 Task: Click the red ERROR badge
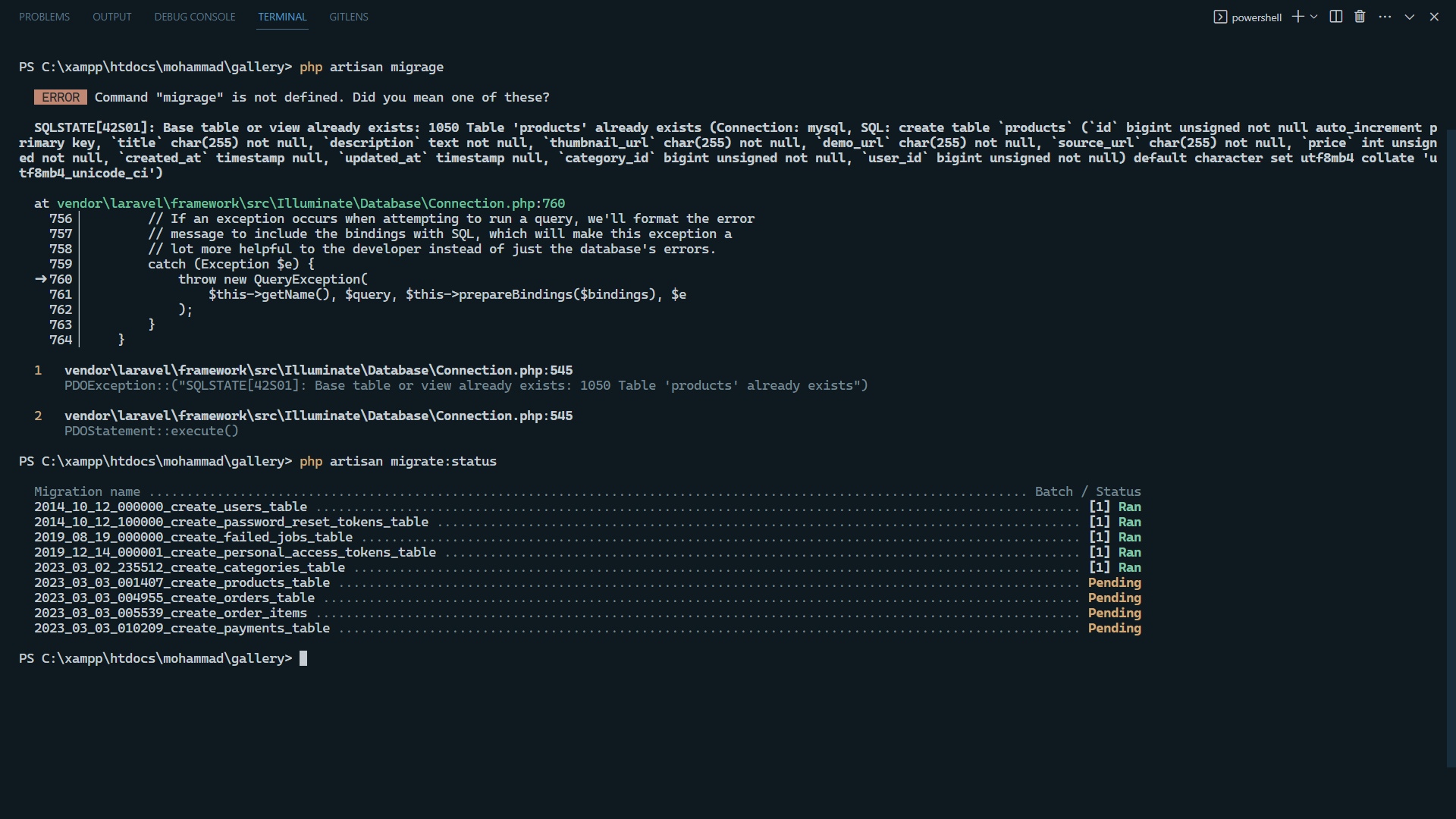tap(61, 97)
